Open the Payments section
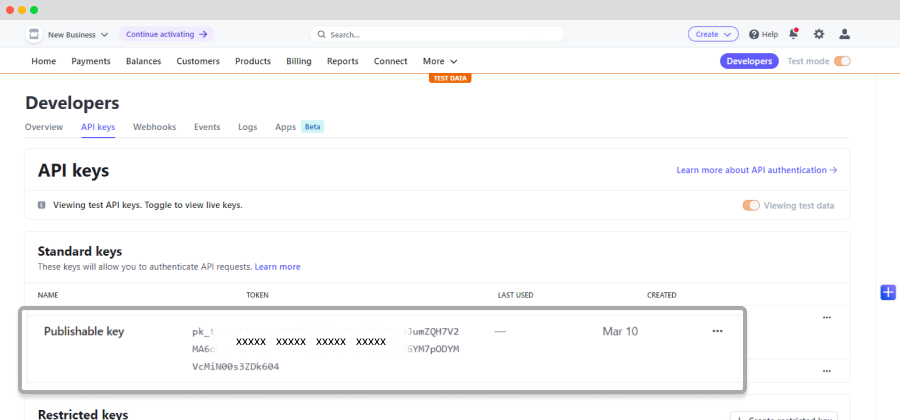Image resolution: width=900 pixels, height=420 pixels. tap(91, 61)
